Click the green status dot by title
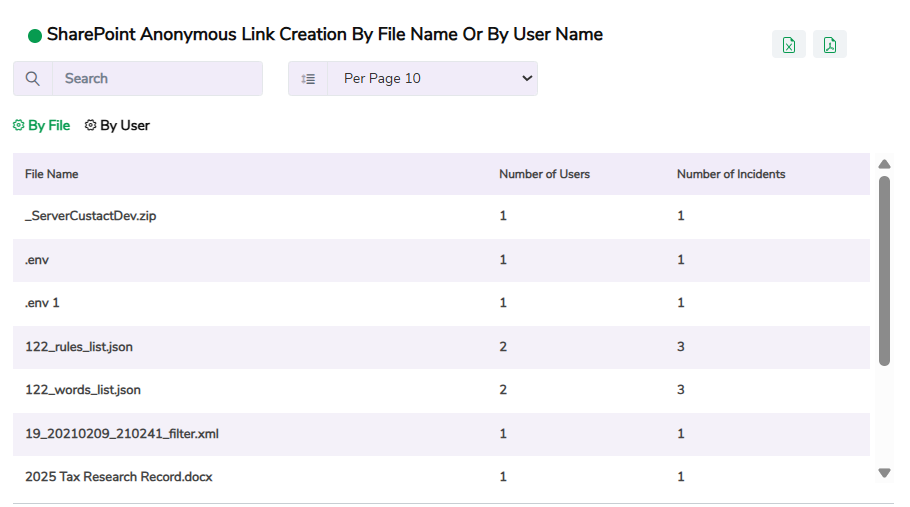Image resolution: width=910 pixels, height=507 pixels. tap(35, 36)
